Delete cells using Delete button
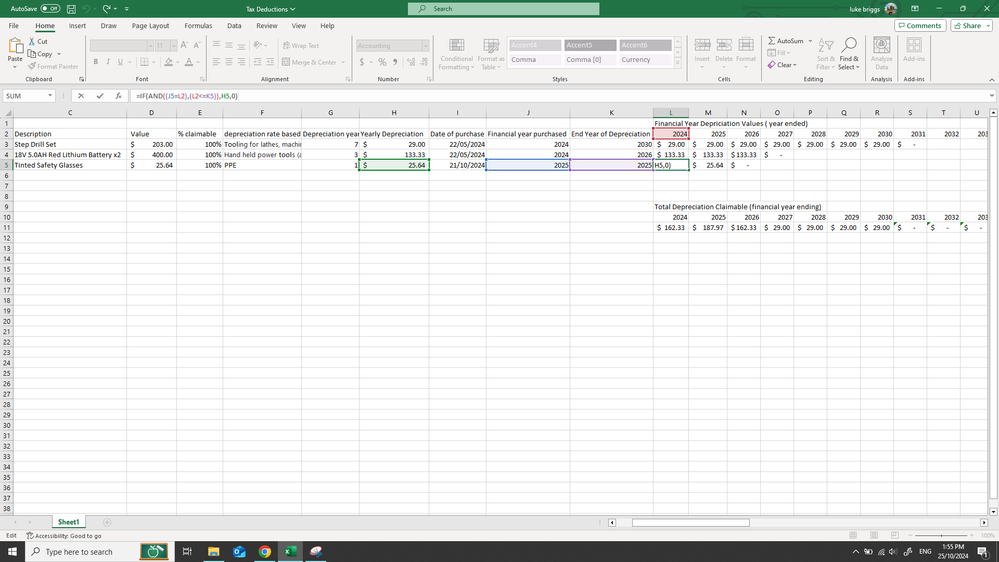The image size is (999, 562). click(724, 54)
